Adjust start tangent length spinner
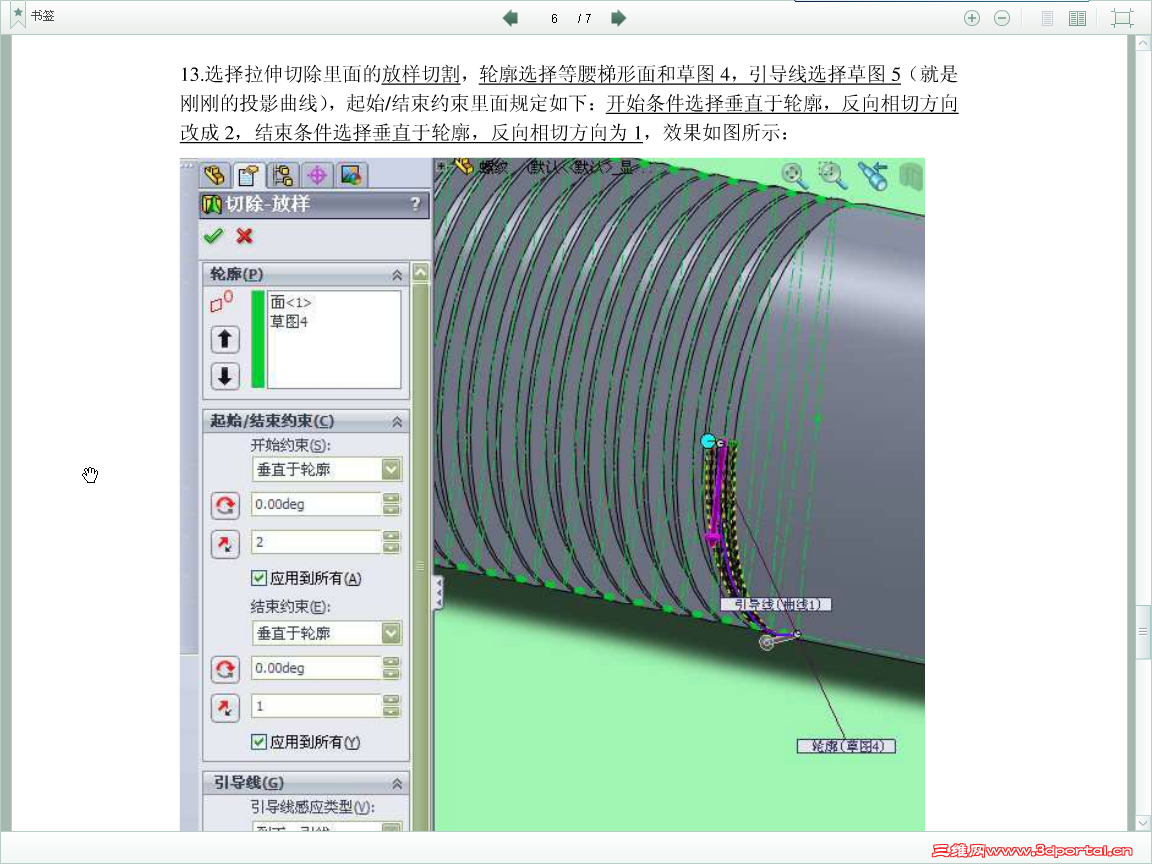The width and height of the screenshot is (1152, 864). [x=392, y=542]
